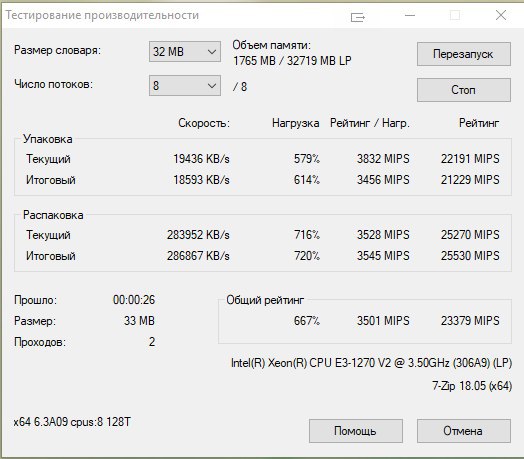524x459 pixels.
Task: Click the Стоп button
Action: (464, 90)
